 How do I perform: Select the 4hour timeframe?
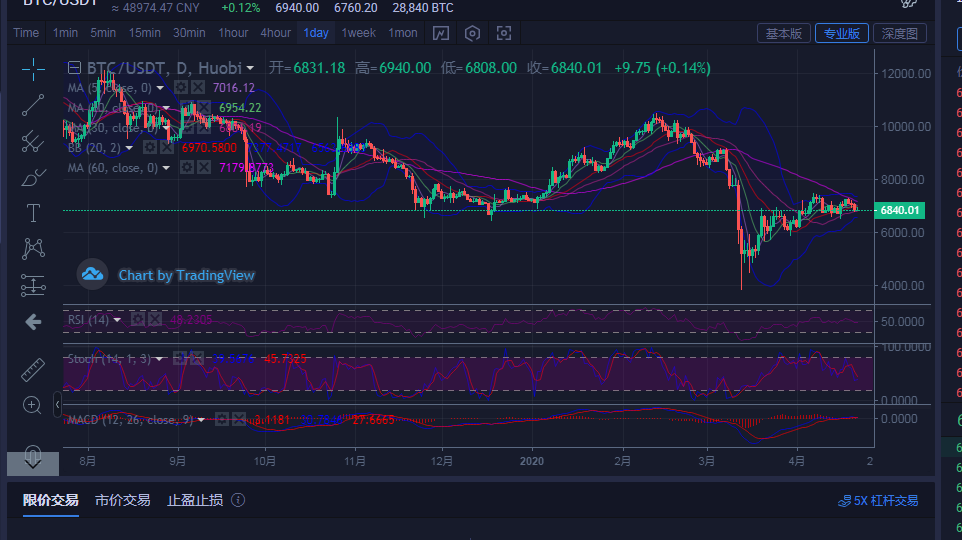pyautogui.click(x=275, y=33)
